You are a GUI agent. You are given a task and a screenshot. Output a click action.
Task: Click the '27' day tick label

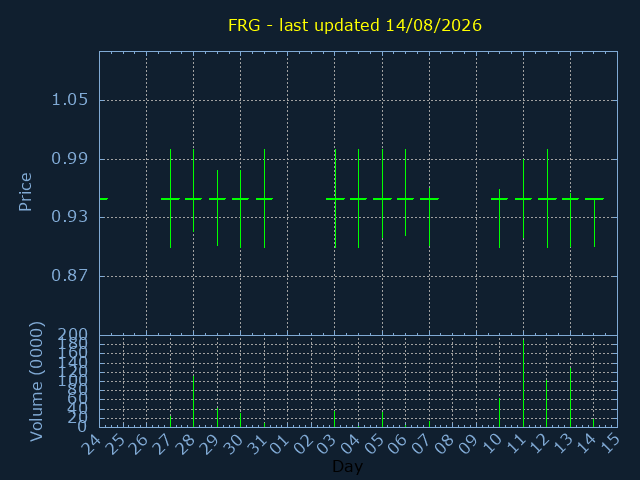(162, 444)
